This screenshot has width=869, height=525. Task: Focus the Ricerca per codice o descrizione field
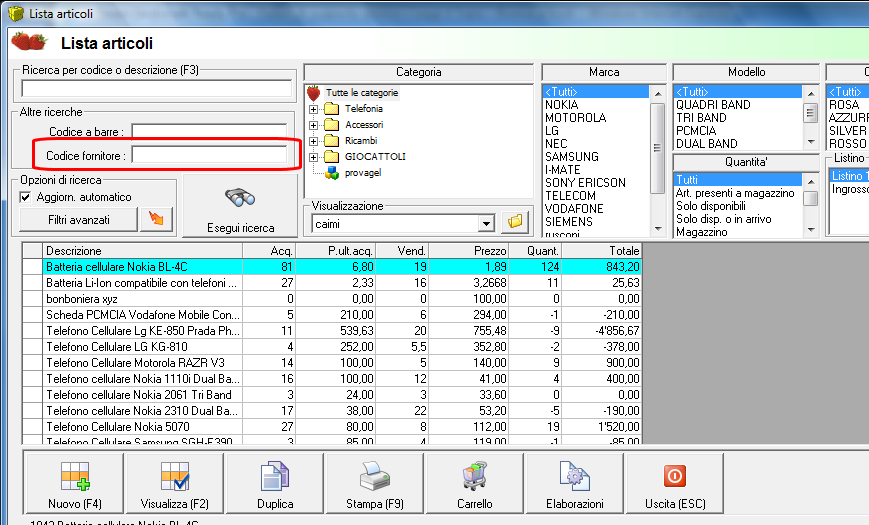click(156, 88)
